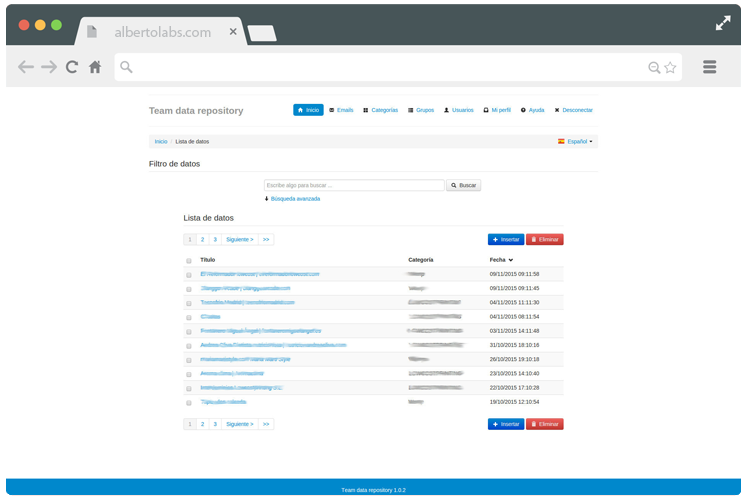
Task: Check the row dated 23/10/2015 14:10:40
Action: (189, 375)
